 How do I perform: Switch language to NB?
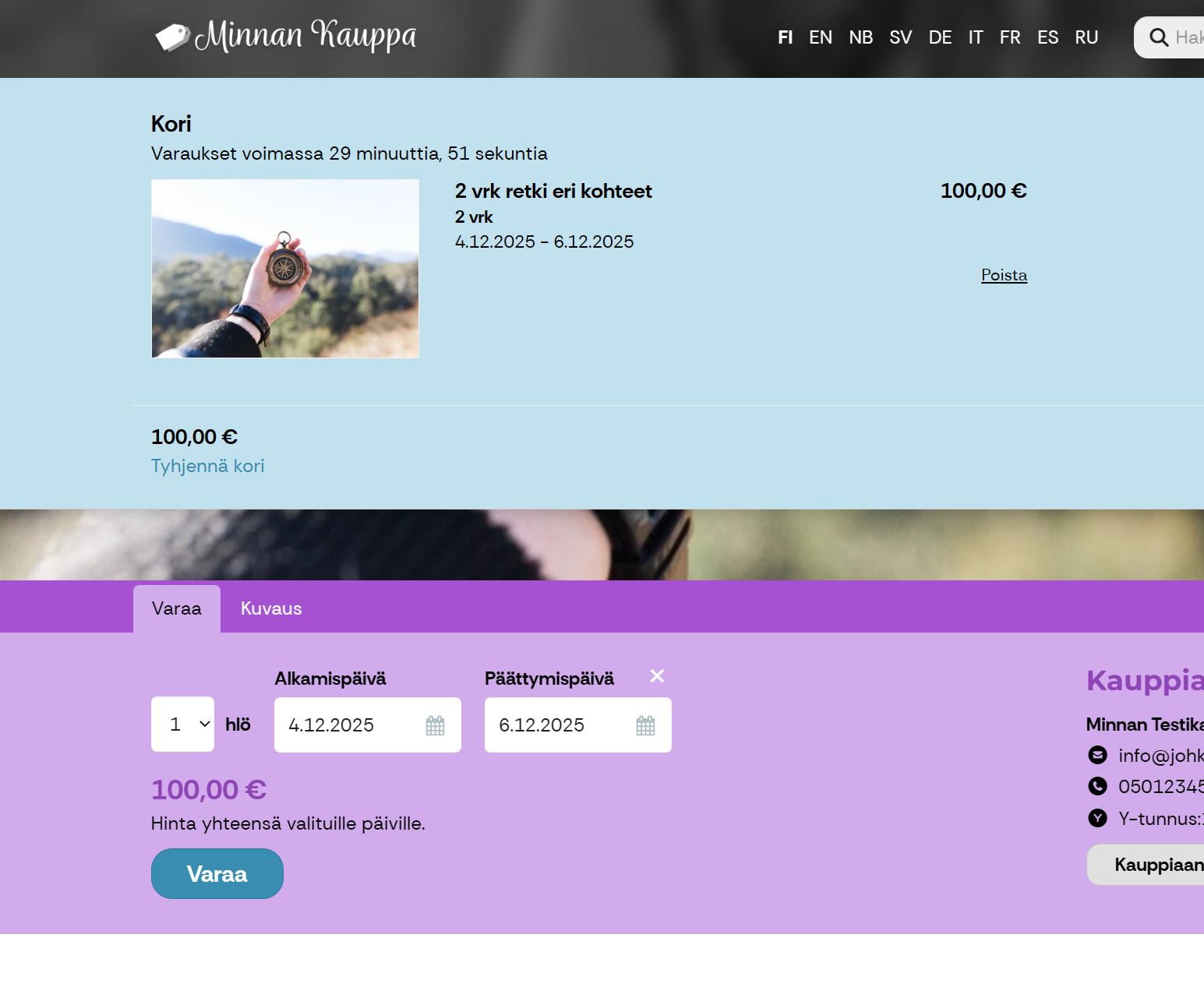click(x=861, y=37)
